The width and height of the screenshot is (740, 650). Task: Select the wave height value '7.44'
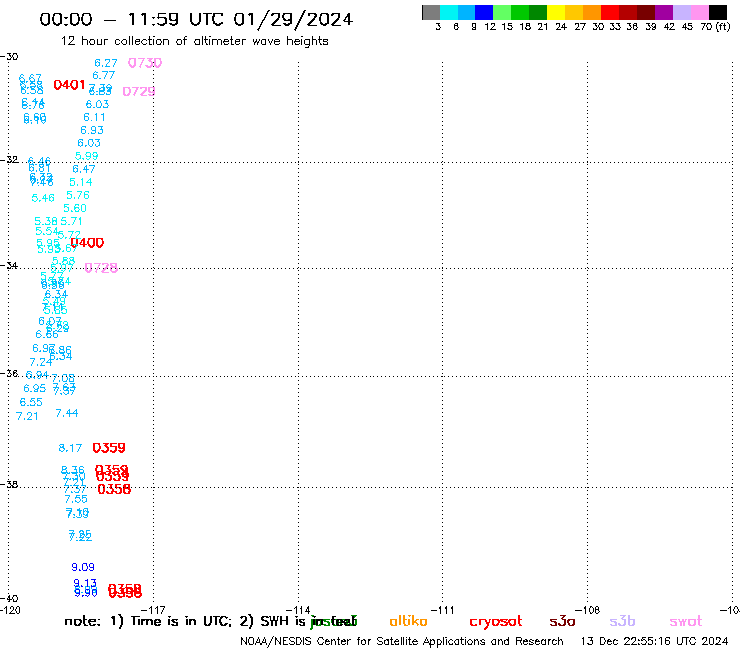[x=67, y=414]
